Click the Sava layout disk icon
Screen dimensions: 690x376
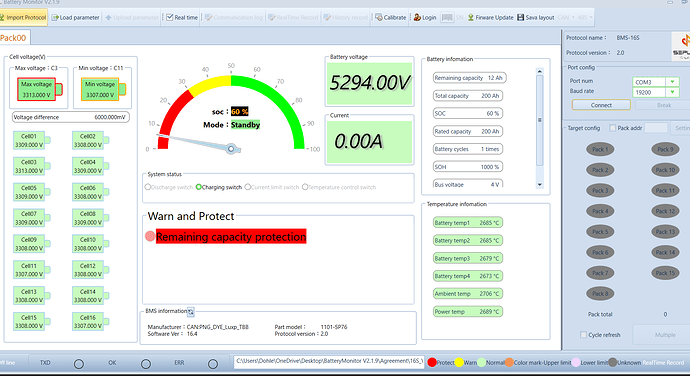coord(521,18)
